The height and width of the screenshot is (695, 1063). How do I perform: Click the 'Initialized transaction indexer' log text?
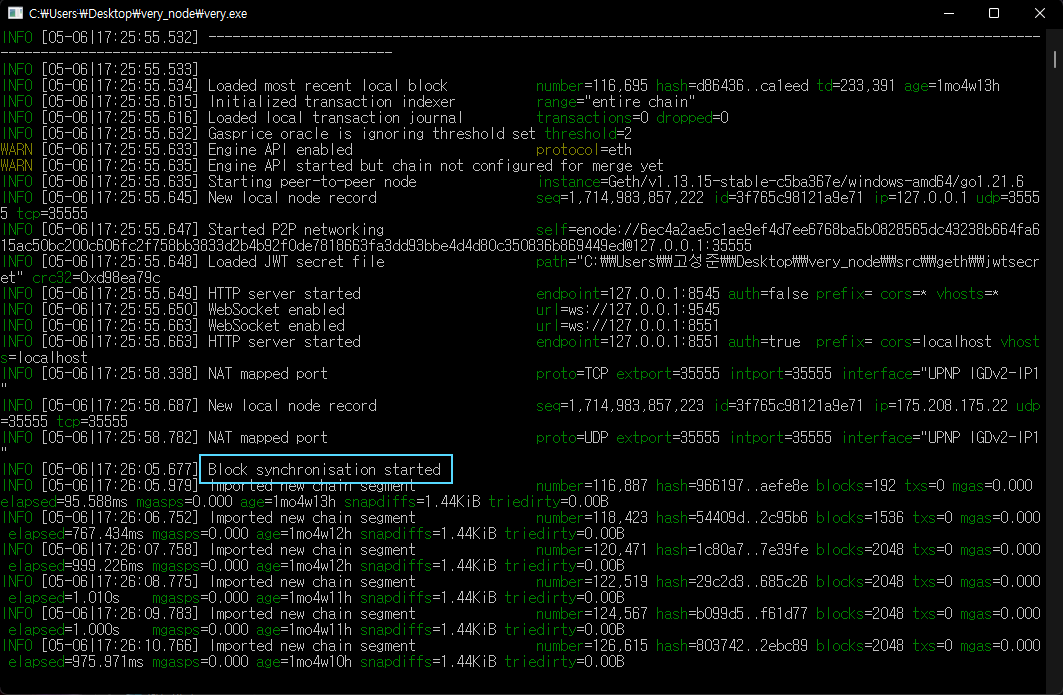coord(331,102)
